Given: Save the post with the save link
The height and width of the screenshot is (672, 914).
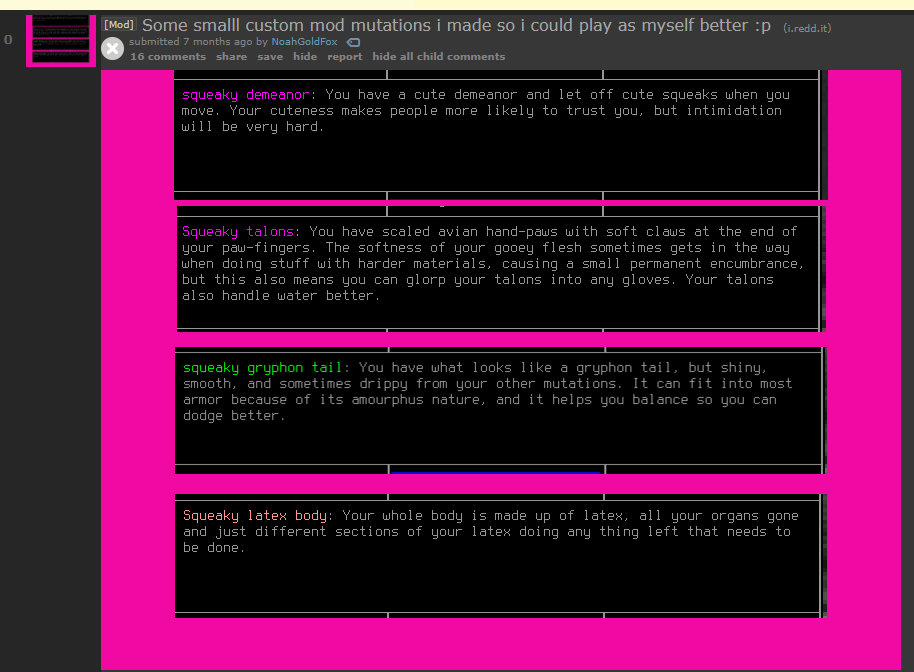Looking at the screenshot, I should (x=270, y=57).
